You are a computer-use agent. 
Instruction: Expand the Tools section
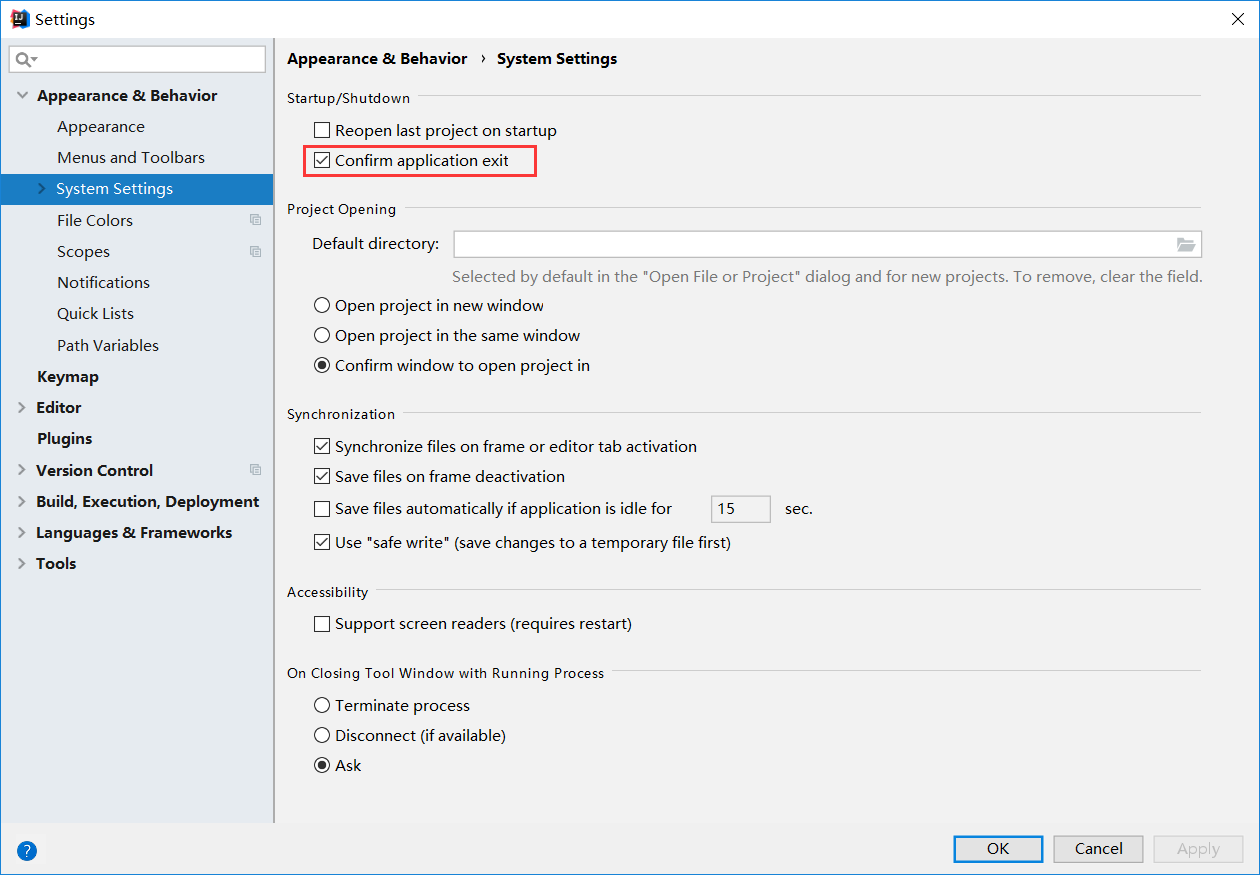point(22,563)
